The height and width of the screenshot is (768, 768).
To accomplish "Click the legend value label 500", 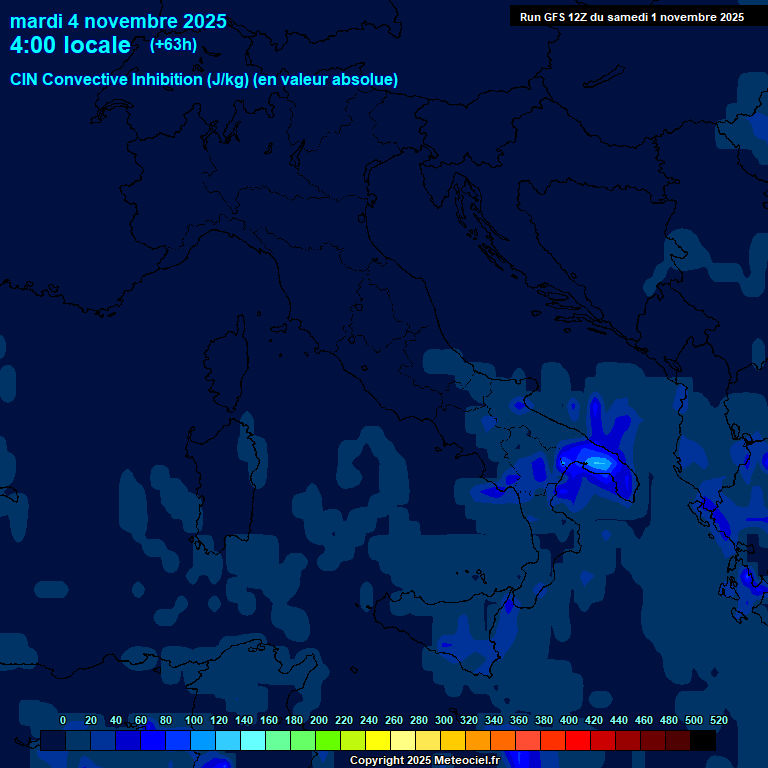I will [x=694, y=720].
